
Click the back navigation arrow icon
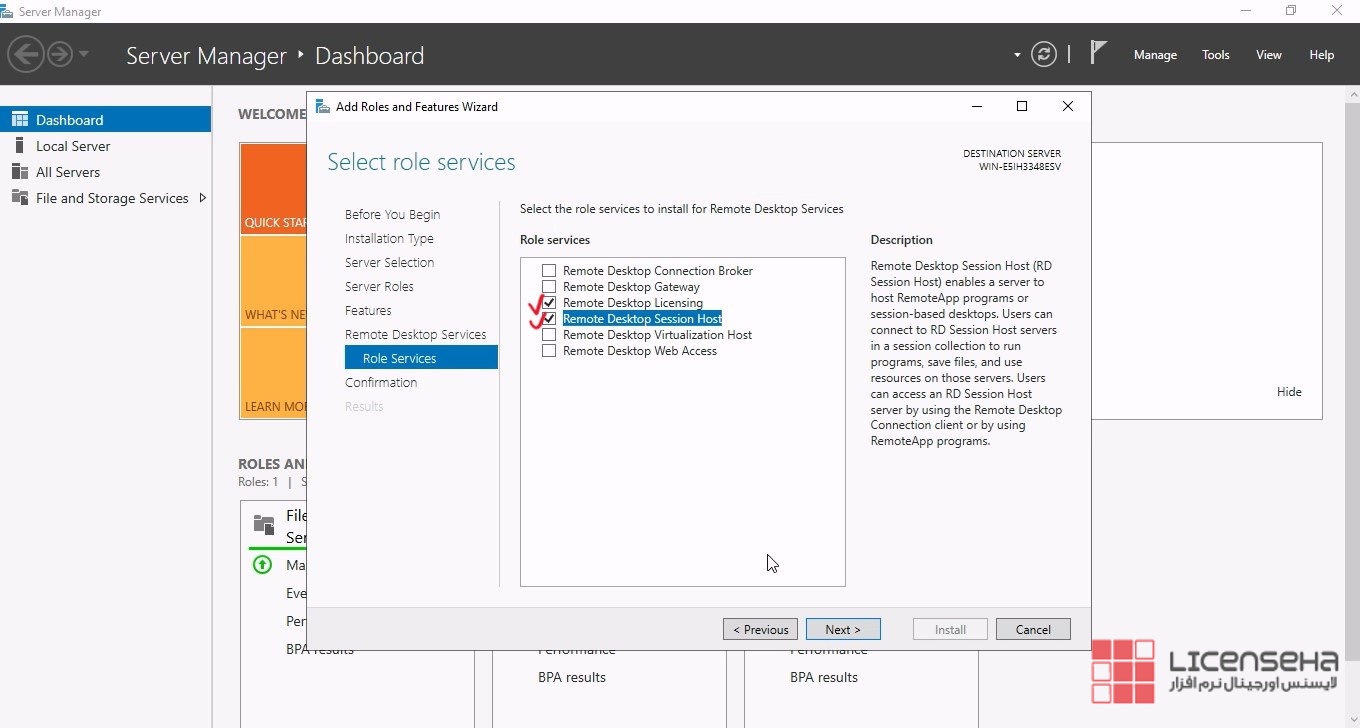point(26,54)
